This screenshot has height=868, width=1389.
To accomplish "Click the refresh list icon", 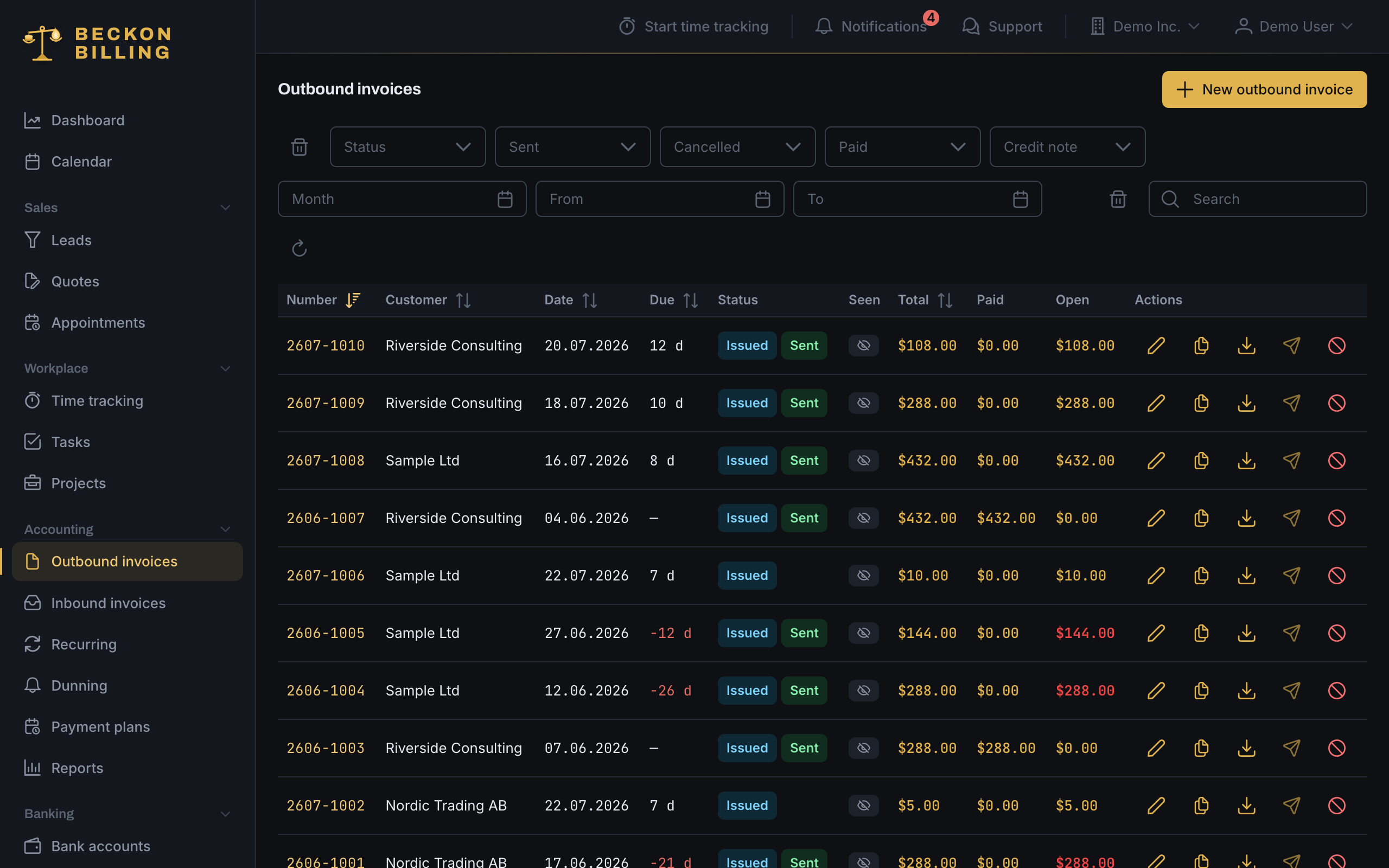I will click(x=299, y=248).
